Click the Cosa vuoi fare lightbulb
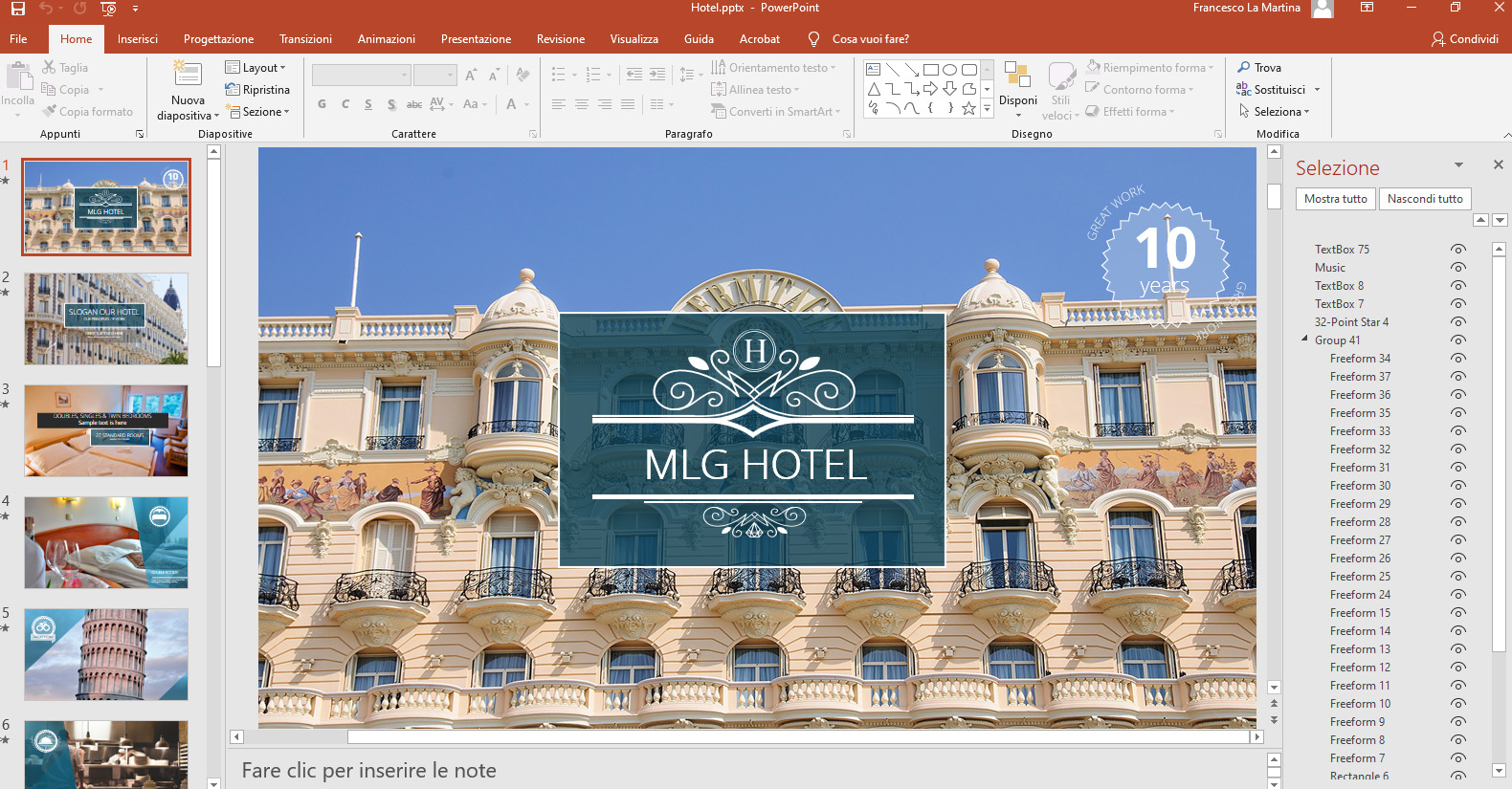The height and width of the screenshot is (789, 1512). [813, 39]
